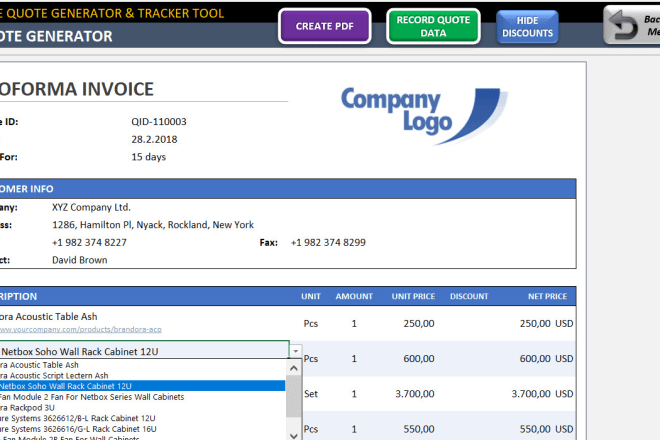The image size is (660, 440).
Task: Click the PROFORMA INVOICE heading
Action: pyautogui.click(x=76, y=89)
